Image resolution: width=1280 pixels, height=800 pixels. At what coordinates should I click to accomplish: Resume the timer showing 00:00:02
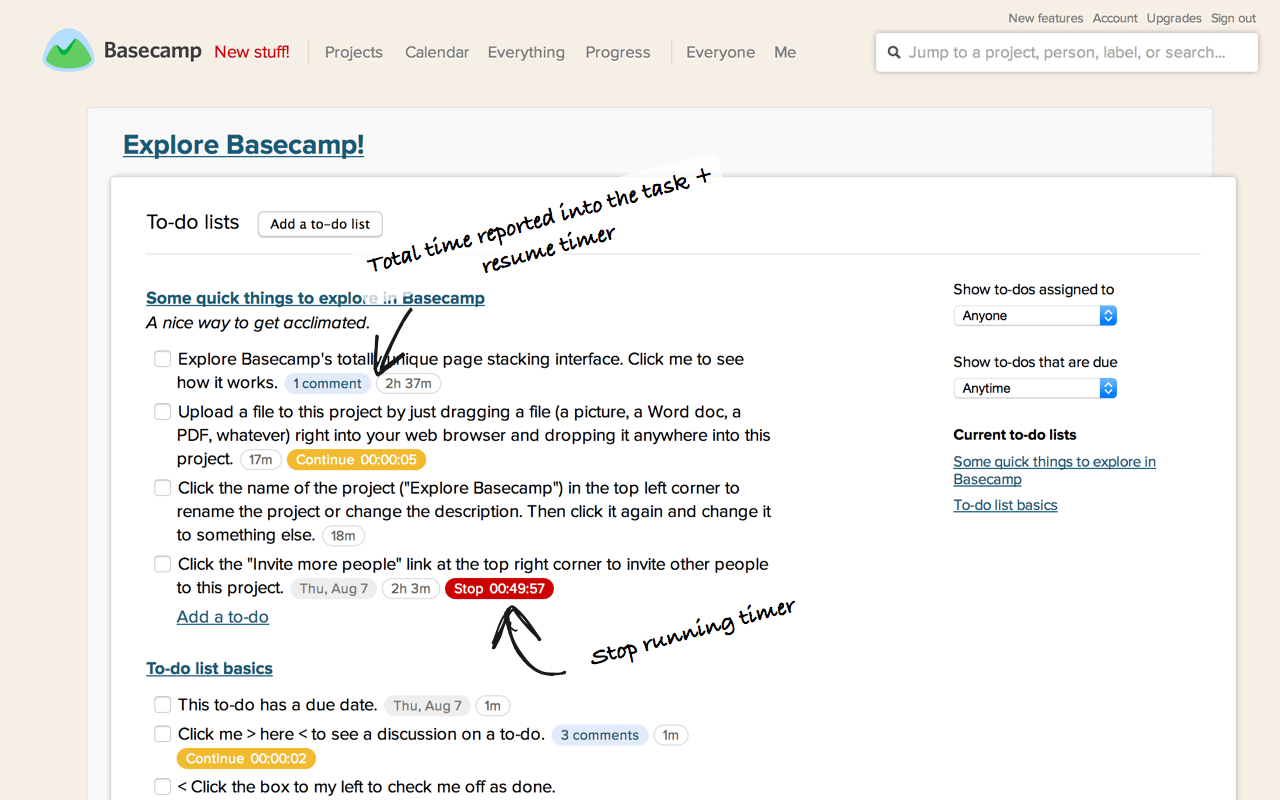pyautogui.click(x=246, y=759)
